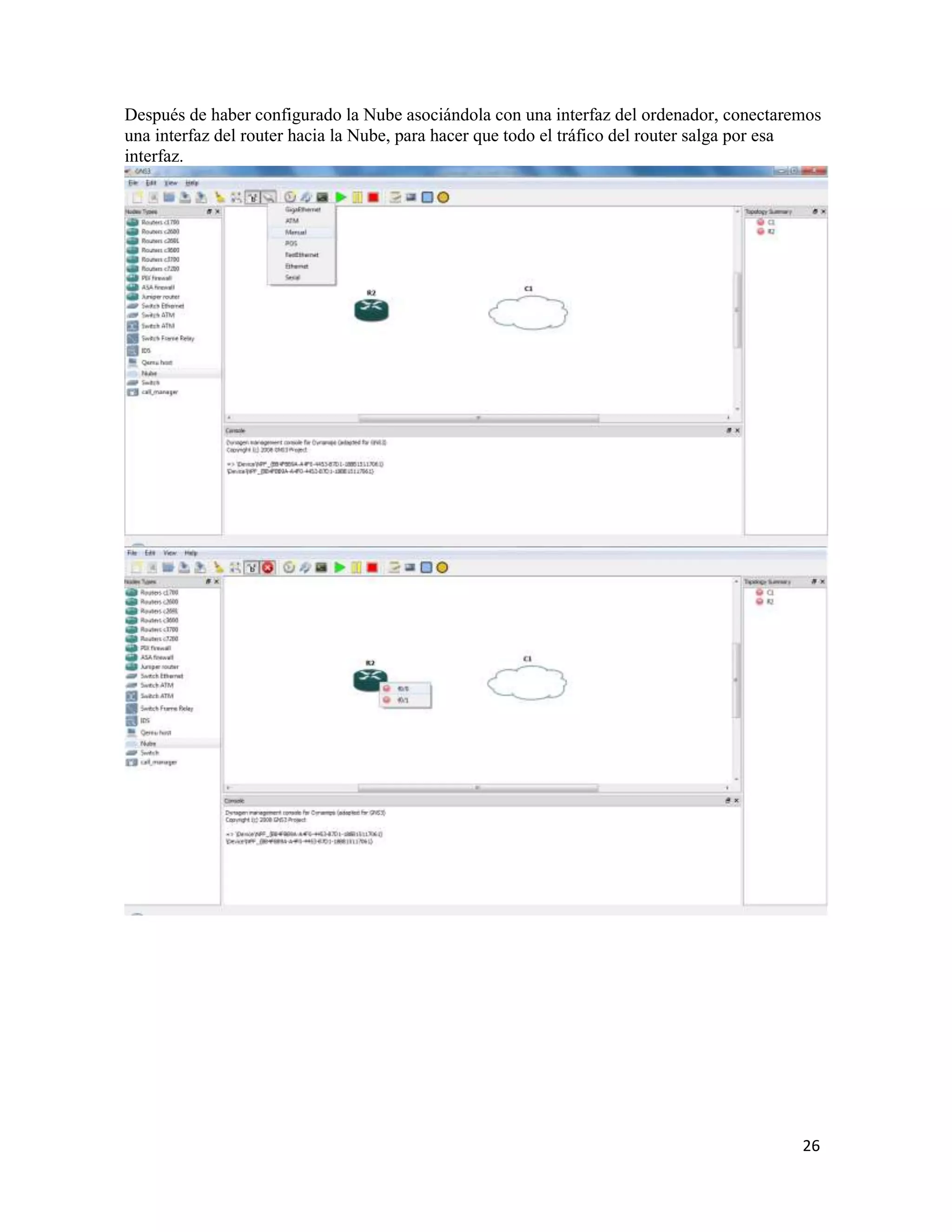Click the snapshot clock icon in interface-popup window
952x1232 pixels.
pyautogui.click(x=289, y=568)
